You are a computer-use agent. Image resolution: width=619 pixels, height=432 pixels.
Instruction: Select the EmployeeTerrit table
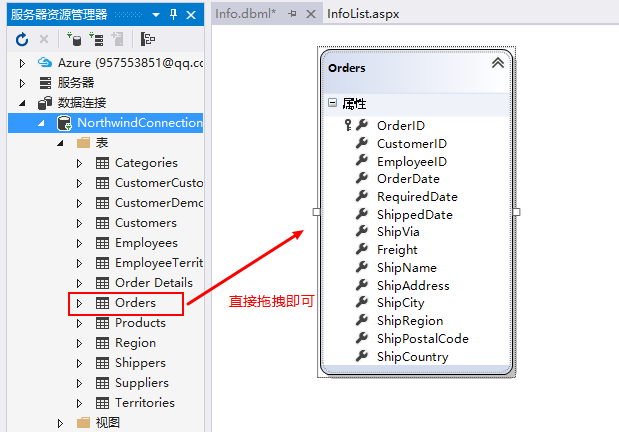(159, 263)
